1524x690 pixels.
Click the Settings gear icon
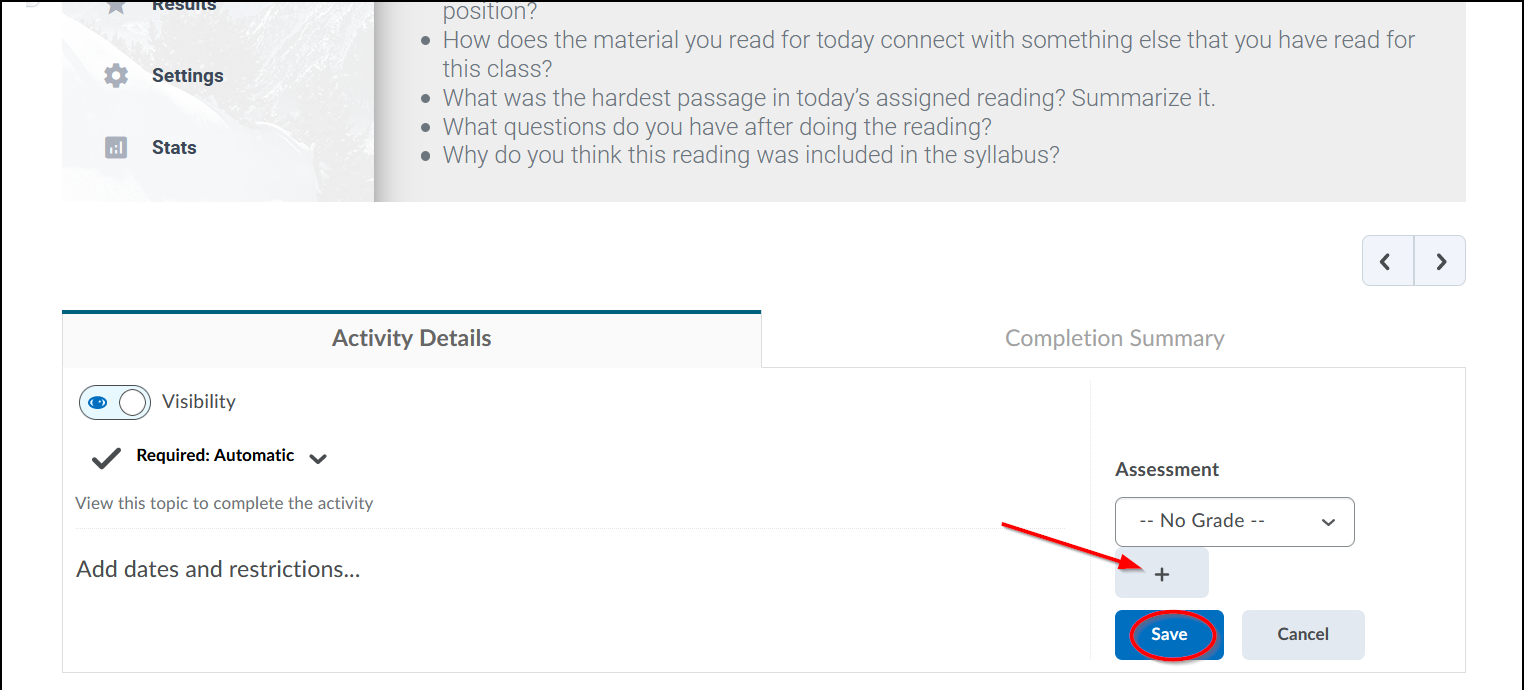pyautogui.click(x=116, y=76)
